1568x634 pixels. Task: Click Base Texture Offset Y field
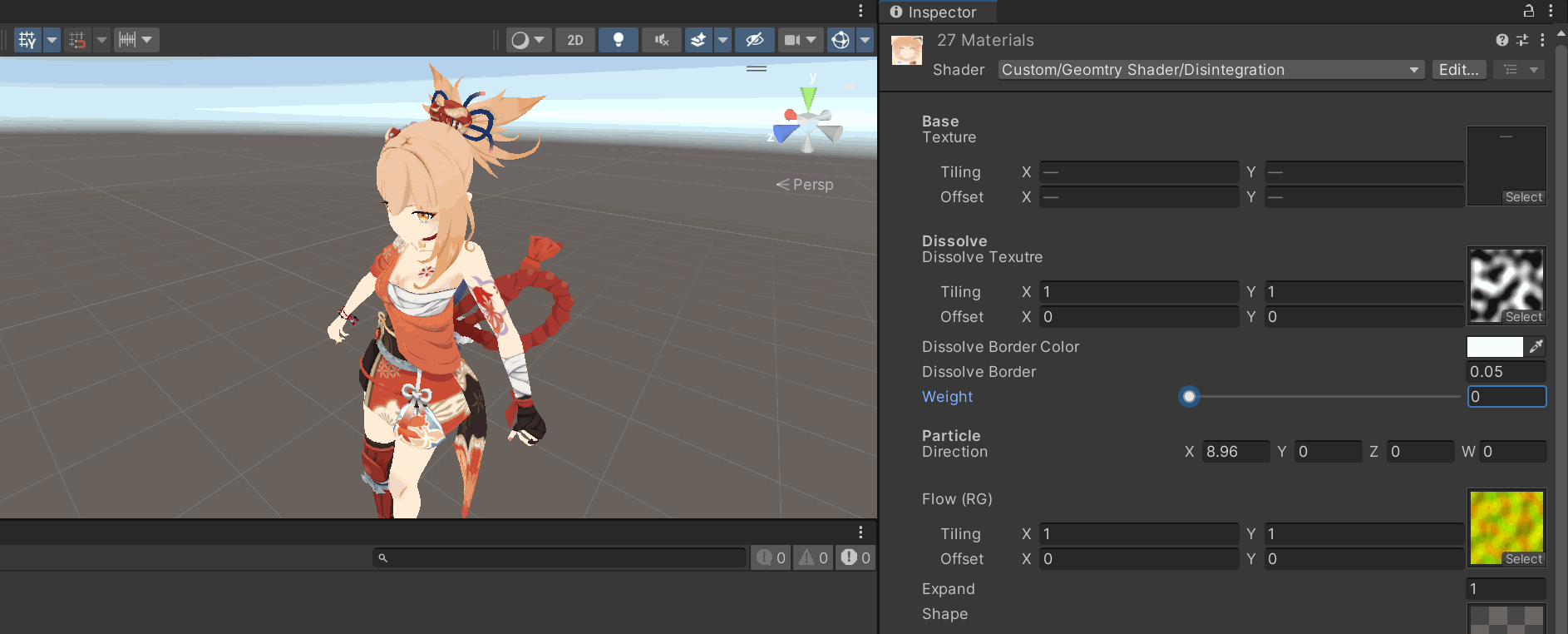tap(1364, 197)
